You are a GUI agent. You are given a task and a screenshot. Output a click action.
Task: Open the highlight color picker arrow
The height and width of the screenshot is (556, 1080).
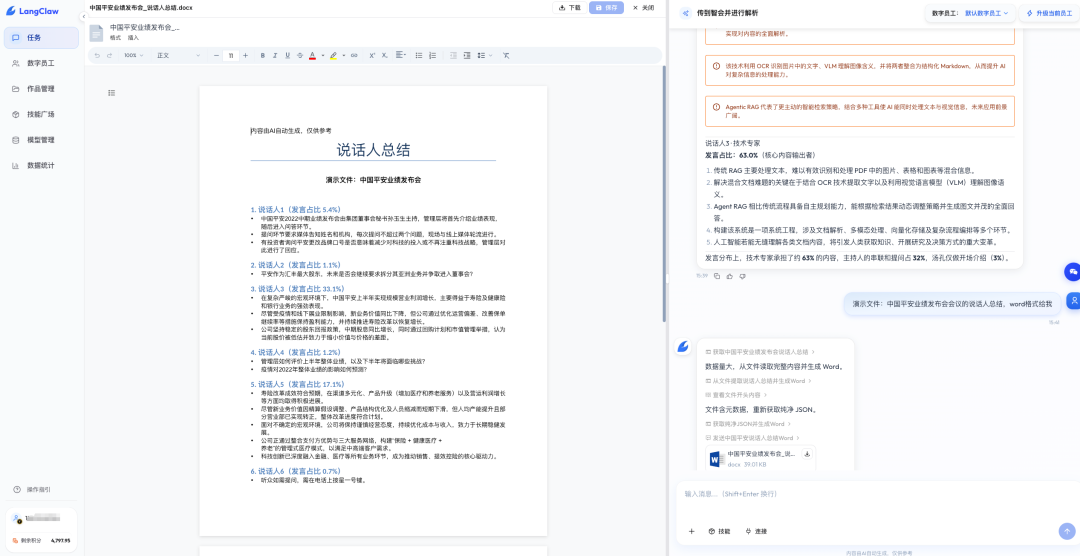click(x=343, y=55)
